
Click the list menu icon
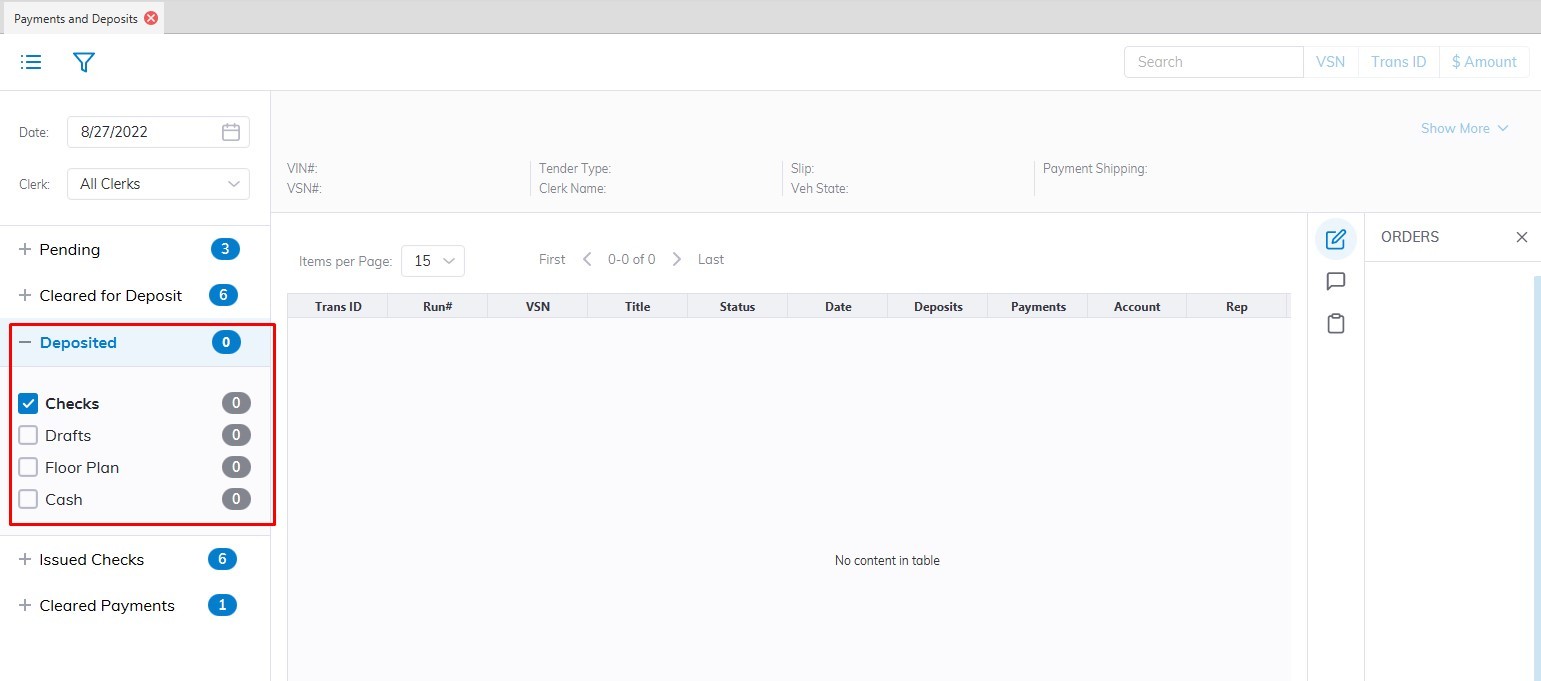pos(31,62)
